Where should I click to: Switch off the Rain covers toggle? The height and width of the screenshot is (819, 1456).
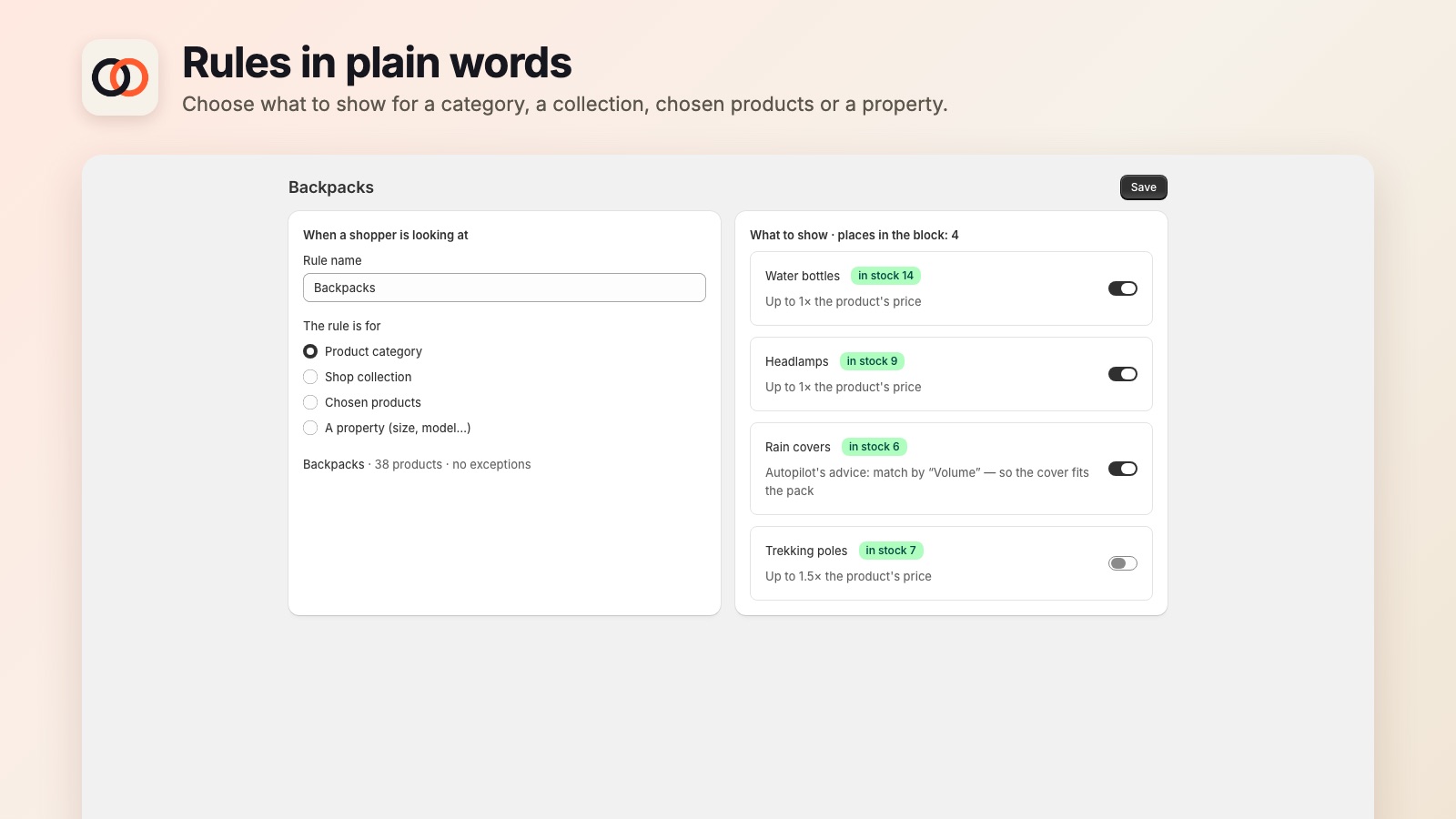(1122, 469)
